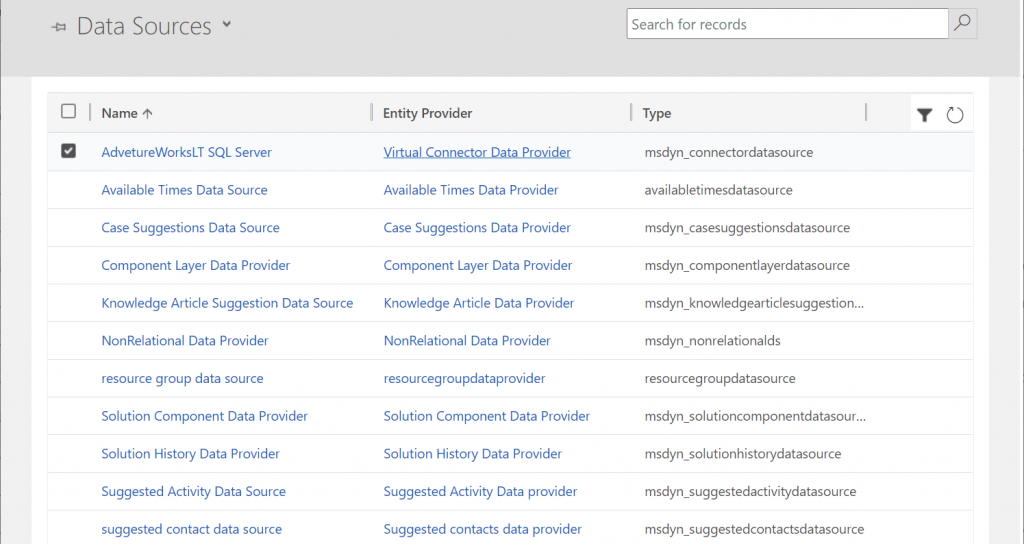Image resolution: width=1024 pixels, height=544 pixels.
Task: Uncheck the AdvetureWorksLT SQL Server row checkbox
Action: click(69, 151)
